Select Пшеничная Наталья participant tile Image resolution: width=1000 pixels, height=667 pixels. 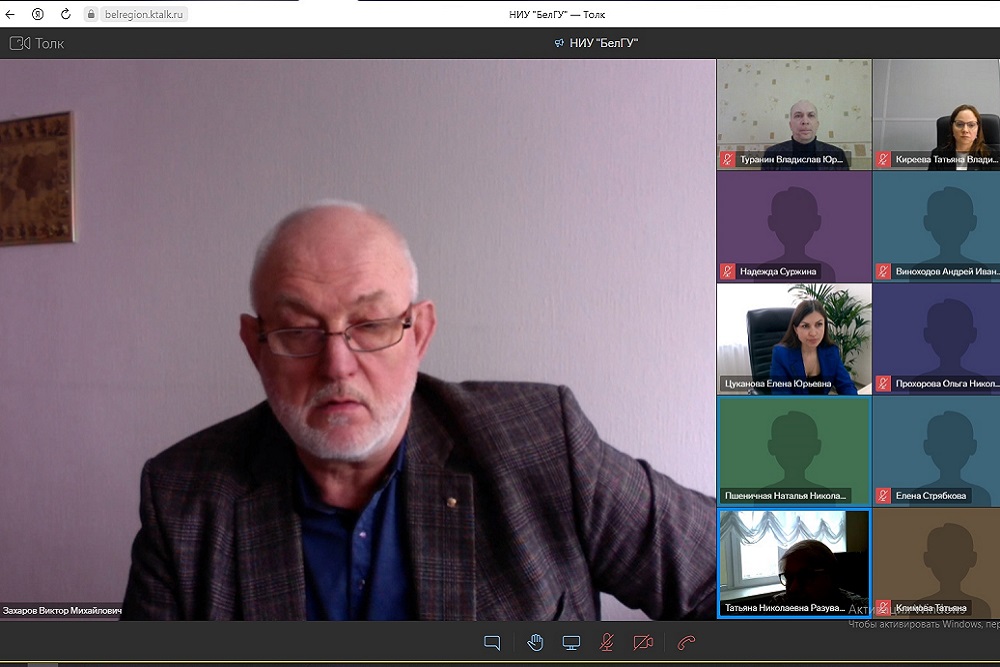(794, 450)
